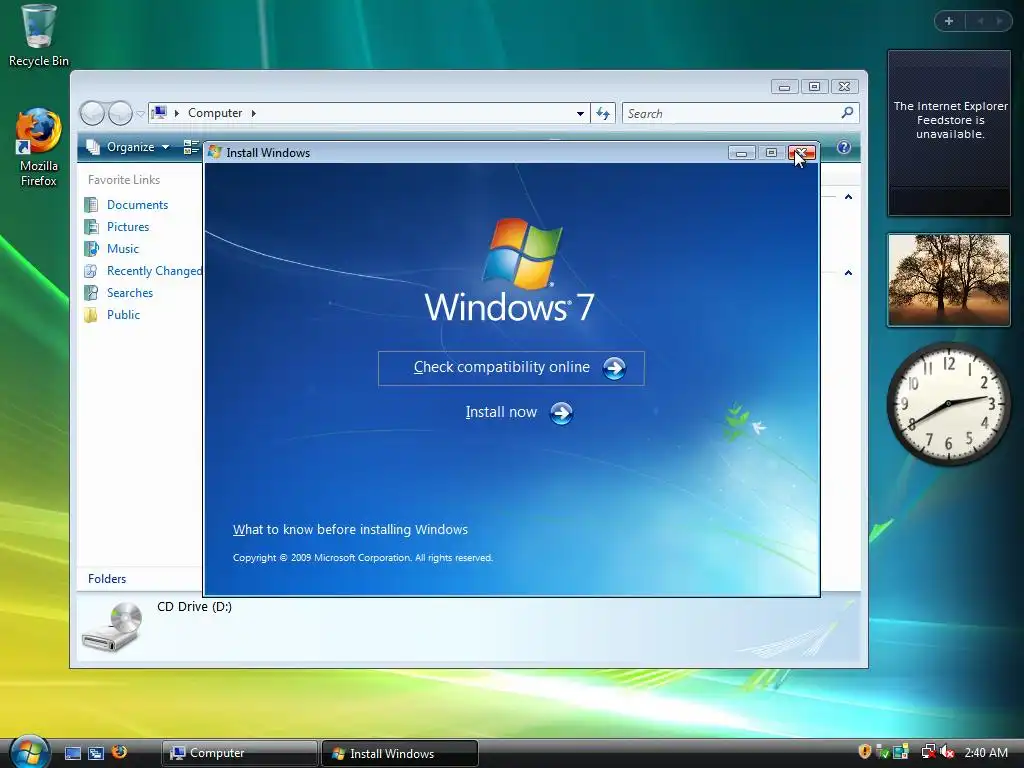The image size is (1024, 768).
Task: Click the 2:40 AM taskbar clock
Action: pyautogui.click(x=986, y=752)
